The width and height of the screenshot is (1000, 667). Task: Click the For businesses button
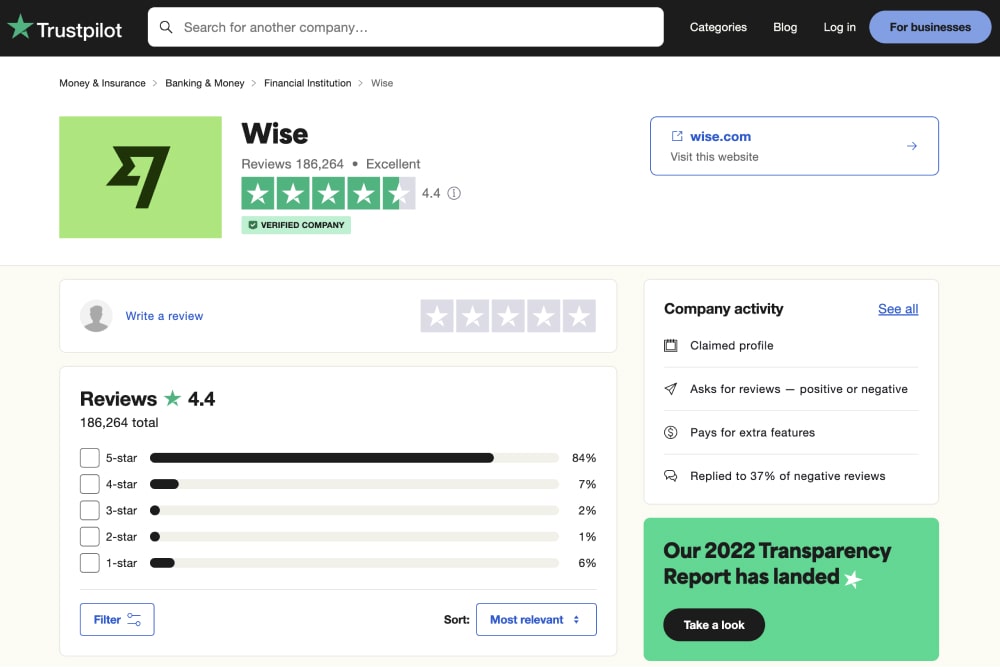[930, 27]
